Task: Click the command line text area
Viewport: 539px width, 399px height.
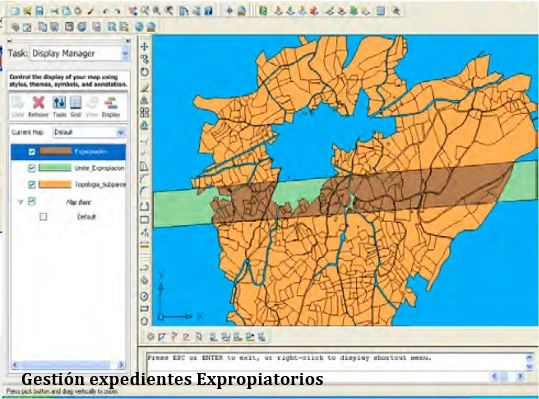Action: (336, 362)
